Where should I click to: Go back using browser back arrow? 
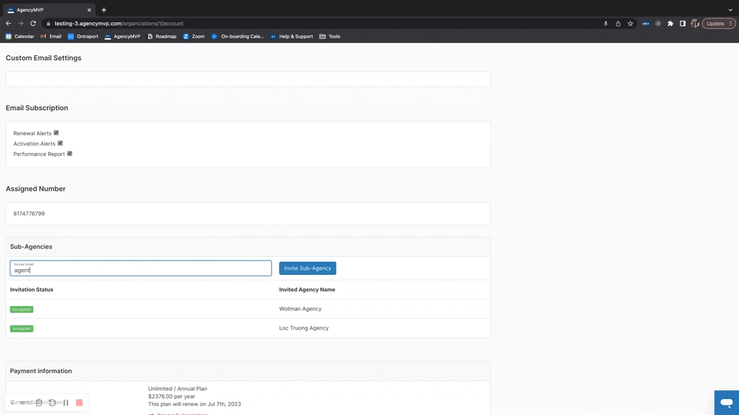8,24
